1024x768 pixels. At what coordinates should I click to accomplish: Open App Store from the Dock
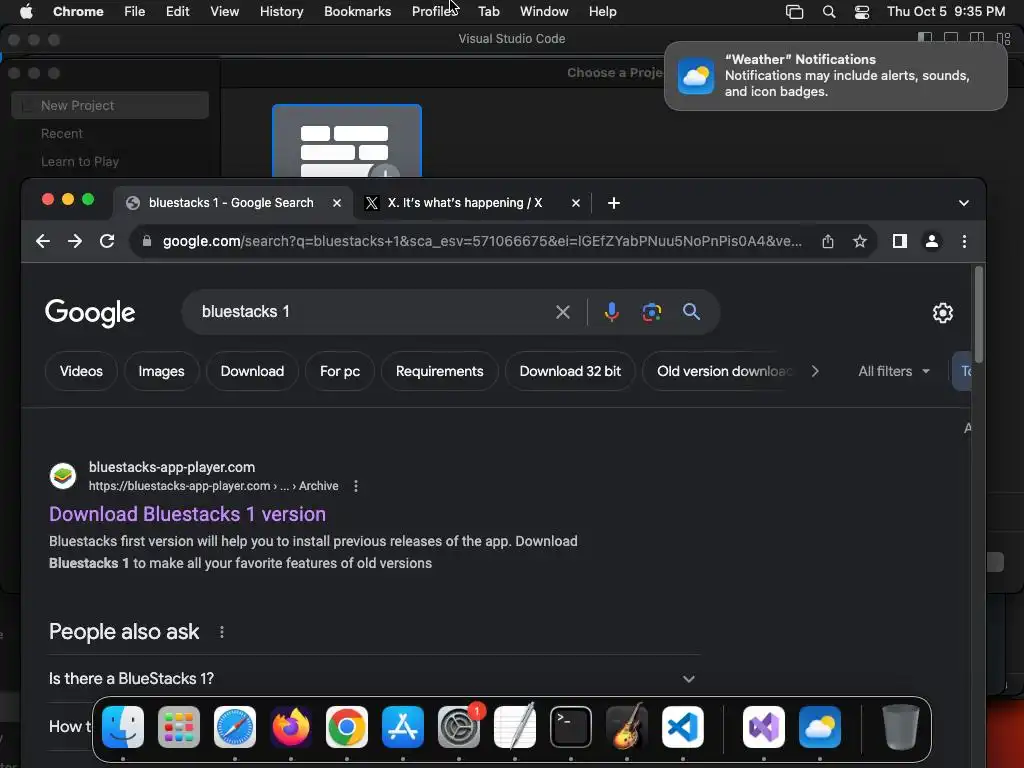(403, 727)
